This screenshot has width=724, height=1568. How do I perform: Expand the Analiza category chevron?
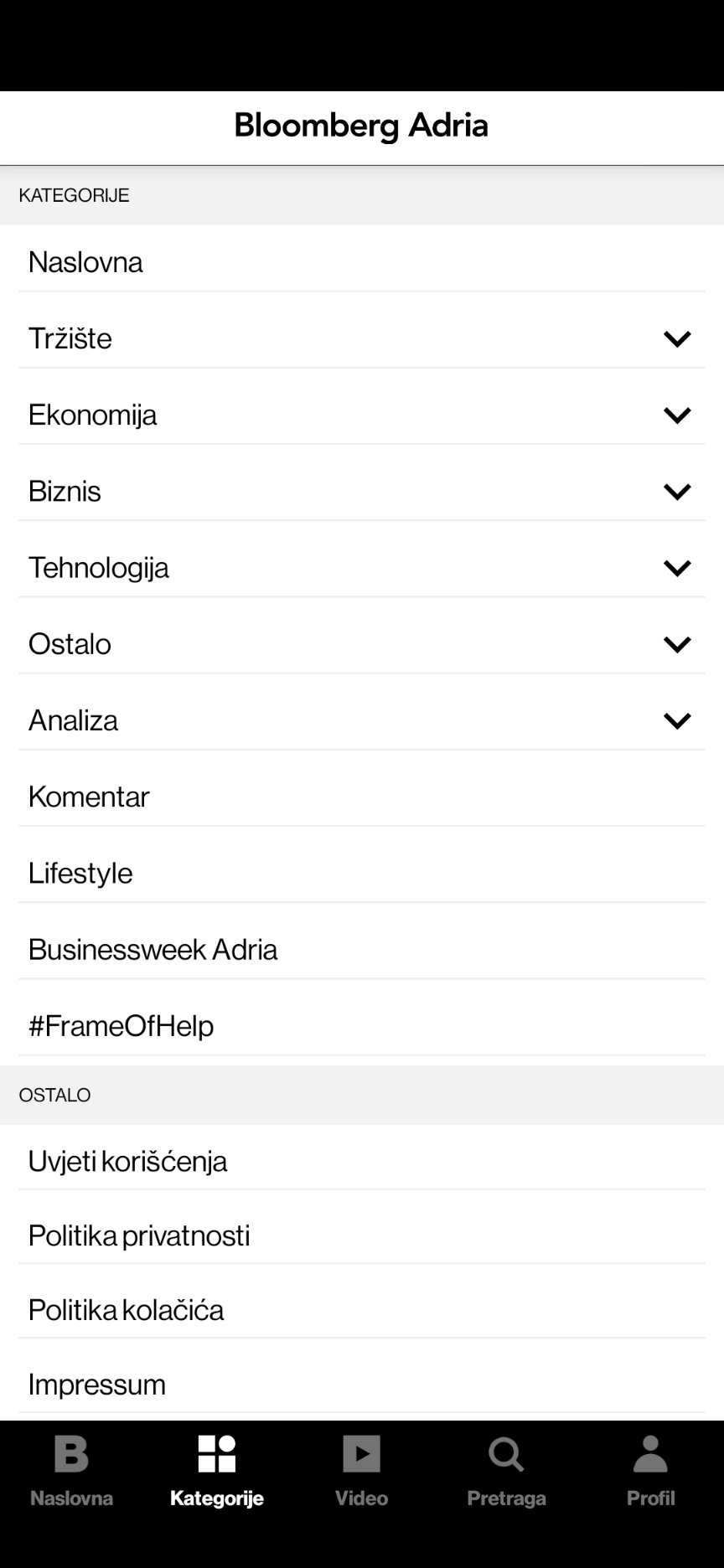tap(677, 720)
